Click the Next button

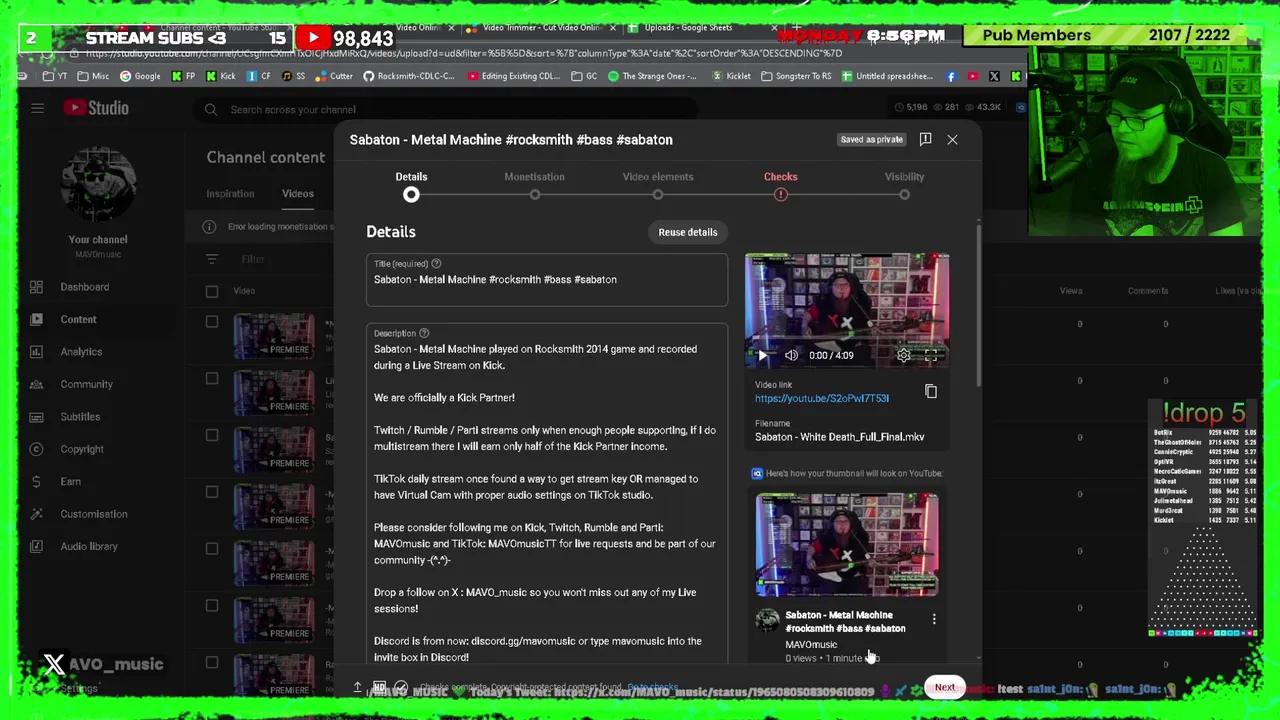tap(944, 687)
